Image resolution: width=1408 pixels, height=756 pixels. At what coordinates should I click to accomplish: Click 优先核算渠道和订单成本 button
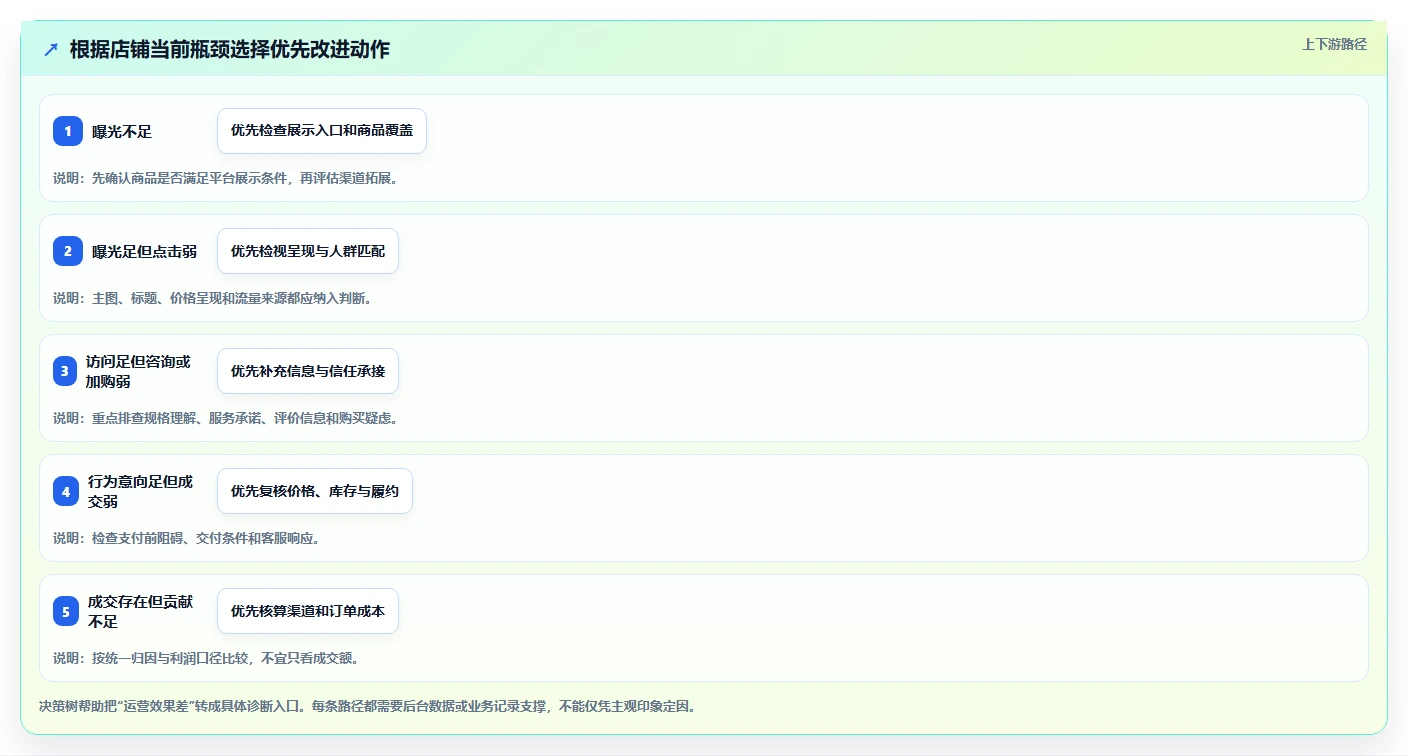pos(308,611)
